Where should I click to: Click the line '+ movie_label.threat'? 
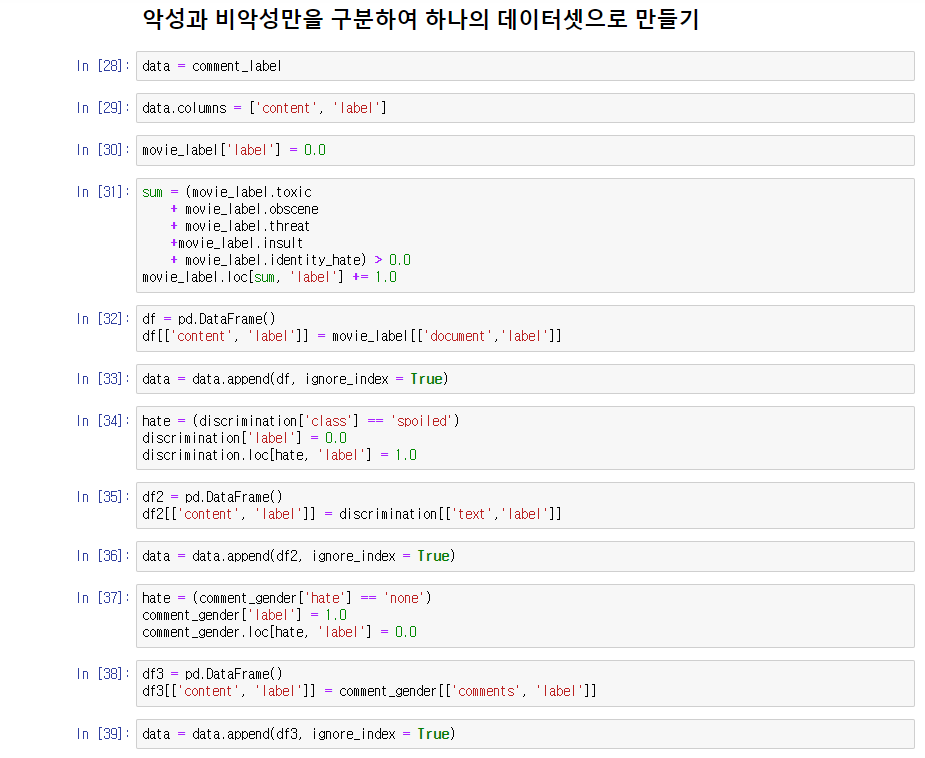pyautogui.click(x=240, y=227)
